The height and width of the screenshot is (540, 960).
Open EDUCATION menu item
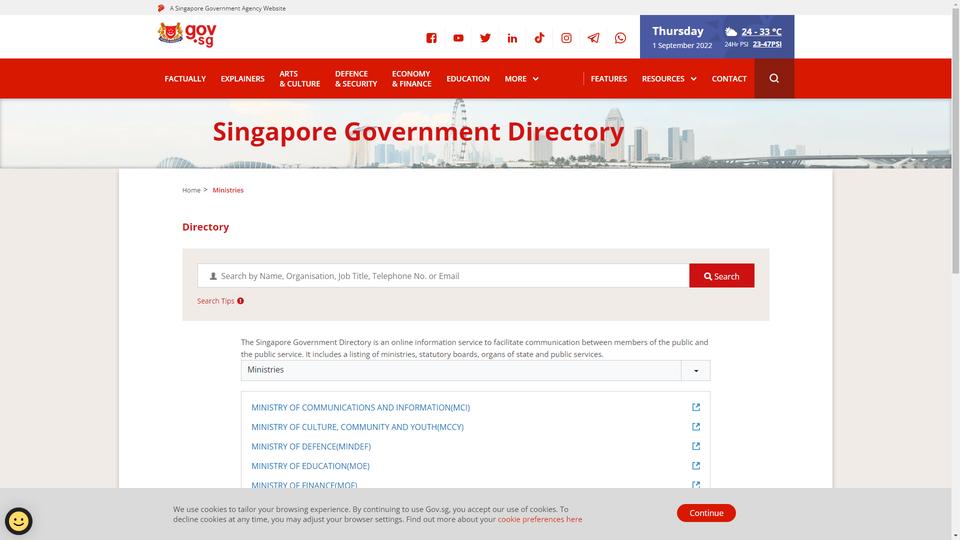pyautogui.click(x=468, y=79)
